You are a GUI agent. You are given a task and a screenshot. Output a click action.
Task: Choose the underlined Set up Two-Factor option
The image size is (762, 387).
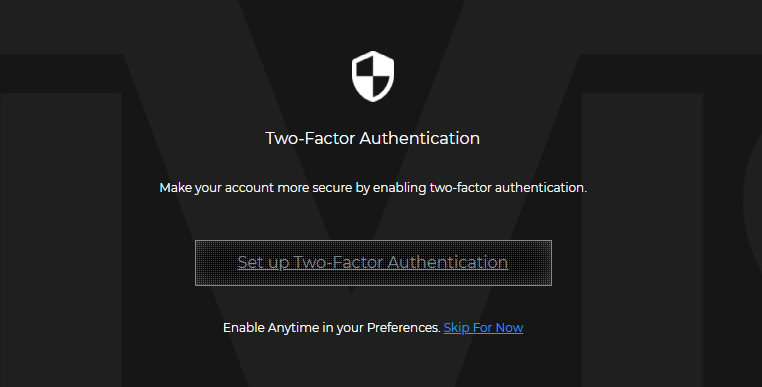(x=373, y=263)
